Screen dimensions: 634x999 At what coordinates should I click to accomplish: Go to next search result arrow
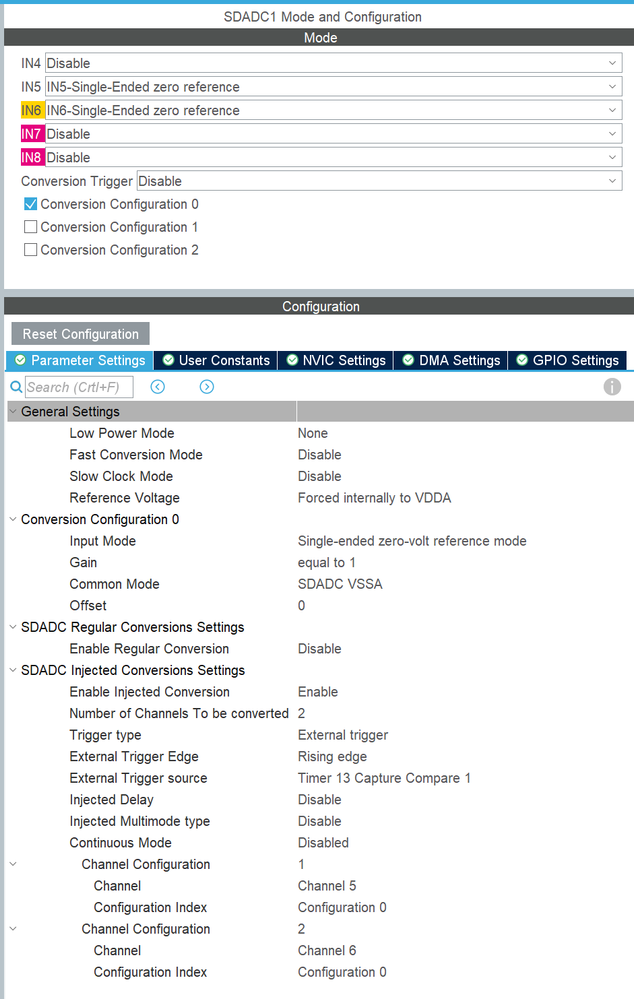(x=206, y=387)
